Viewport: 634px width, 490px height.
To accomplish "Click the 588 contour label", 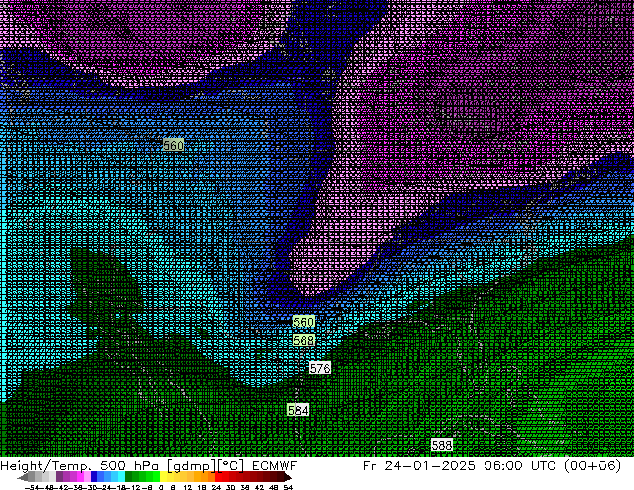I will [442, 446].
